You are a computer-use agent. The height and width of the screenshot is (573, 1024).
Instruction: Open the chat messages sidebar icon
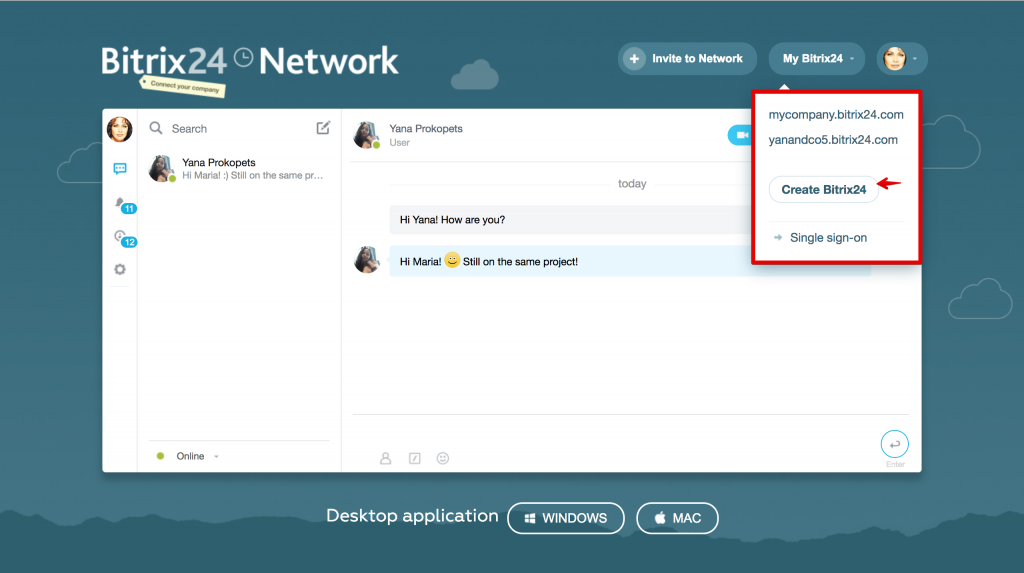pos(120,169)
